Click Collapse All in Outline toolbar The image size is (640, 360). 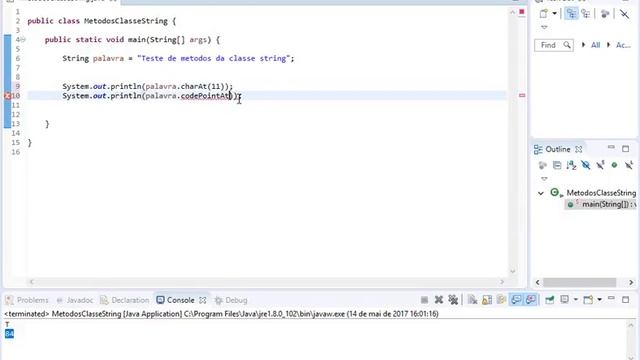tap(557, 165)
